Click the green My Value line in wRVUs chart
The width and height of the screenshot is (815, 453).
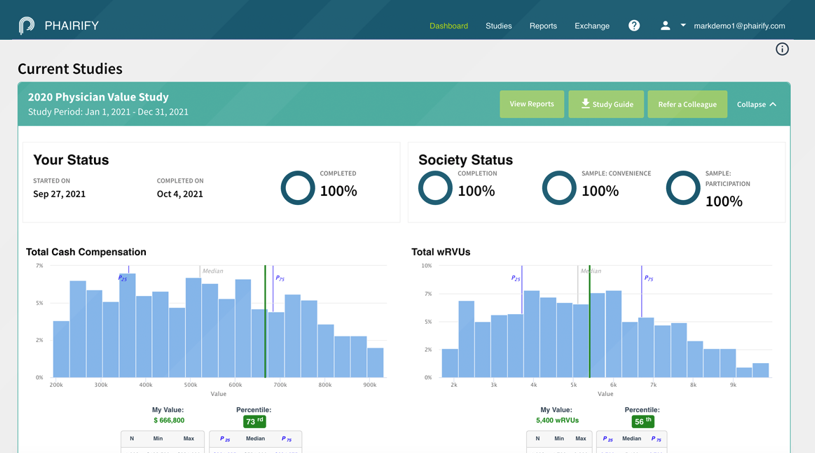(590, 320)
